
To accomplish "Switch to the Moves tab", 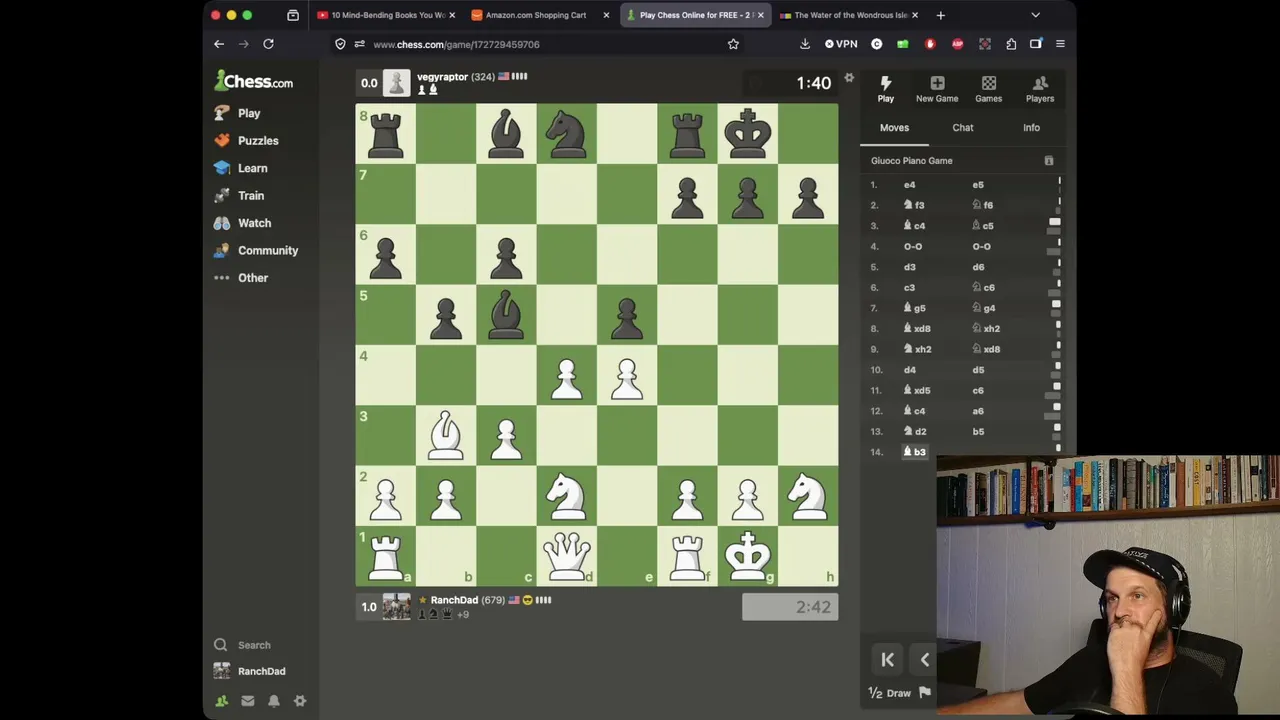I will (894, 128).
